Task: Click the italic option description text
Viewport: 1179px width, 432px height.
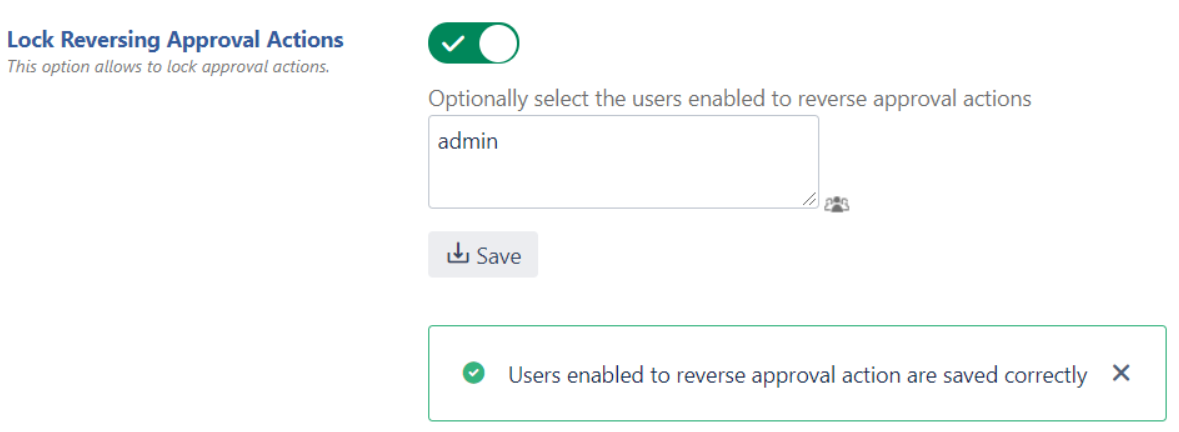Action: (168, 66)
